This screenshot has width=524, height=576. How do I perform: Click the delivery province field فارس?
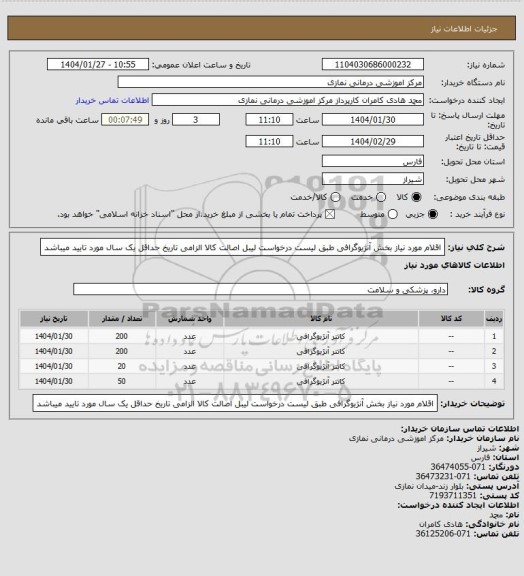[373, 161]
